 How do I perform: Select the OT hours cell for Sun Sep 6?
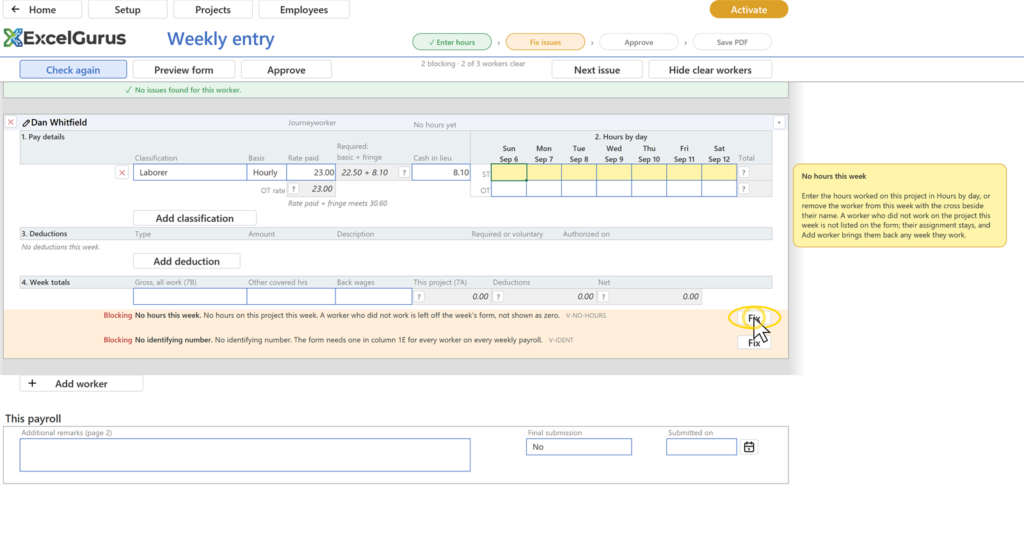click(x=509, y=189)
